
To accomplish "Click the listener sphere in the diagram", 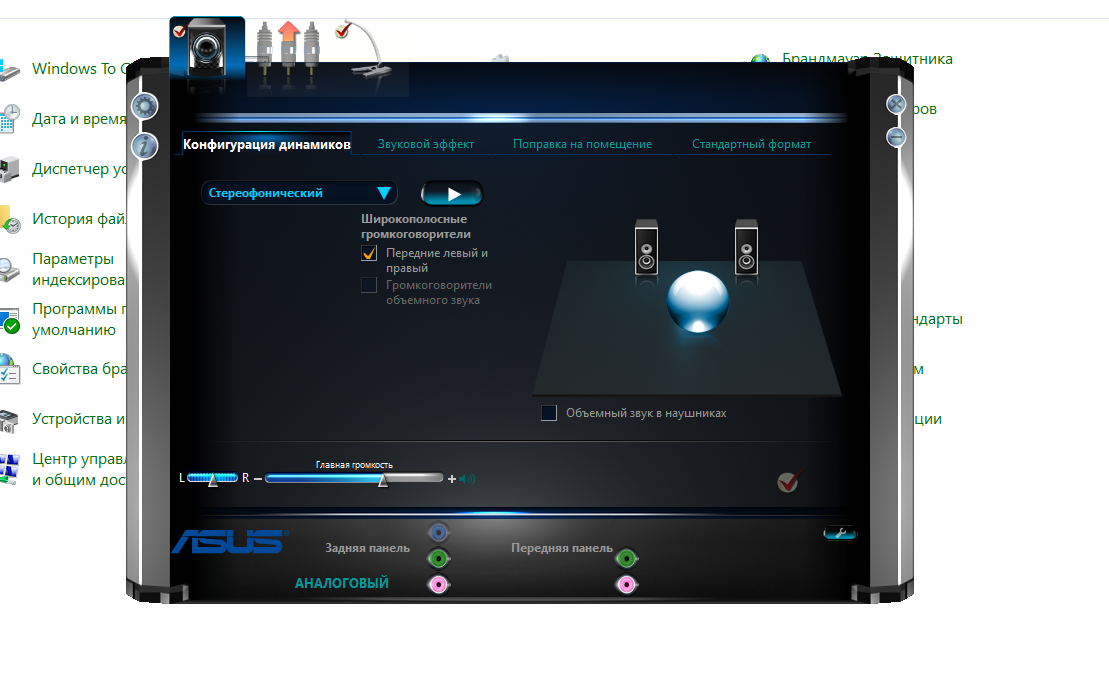I will (x=698, y=301).
